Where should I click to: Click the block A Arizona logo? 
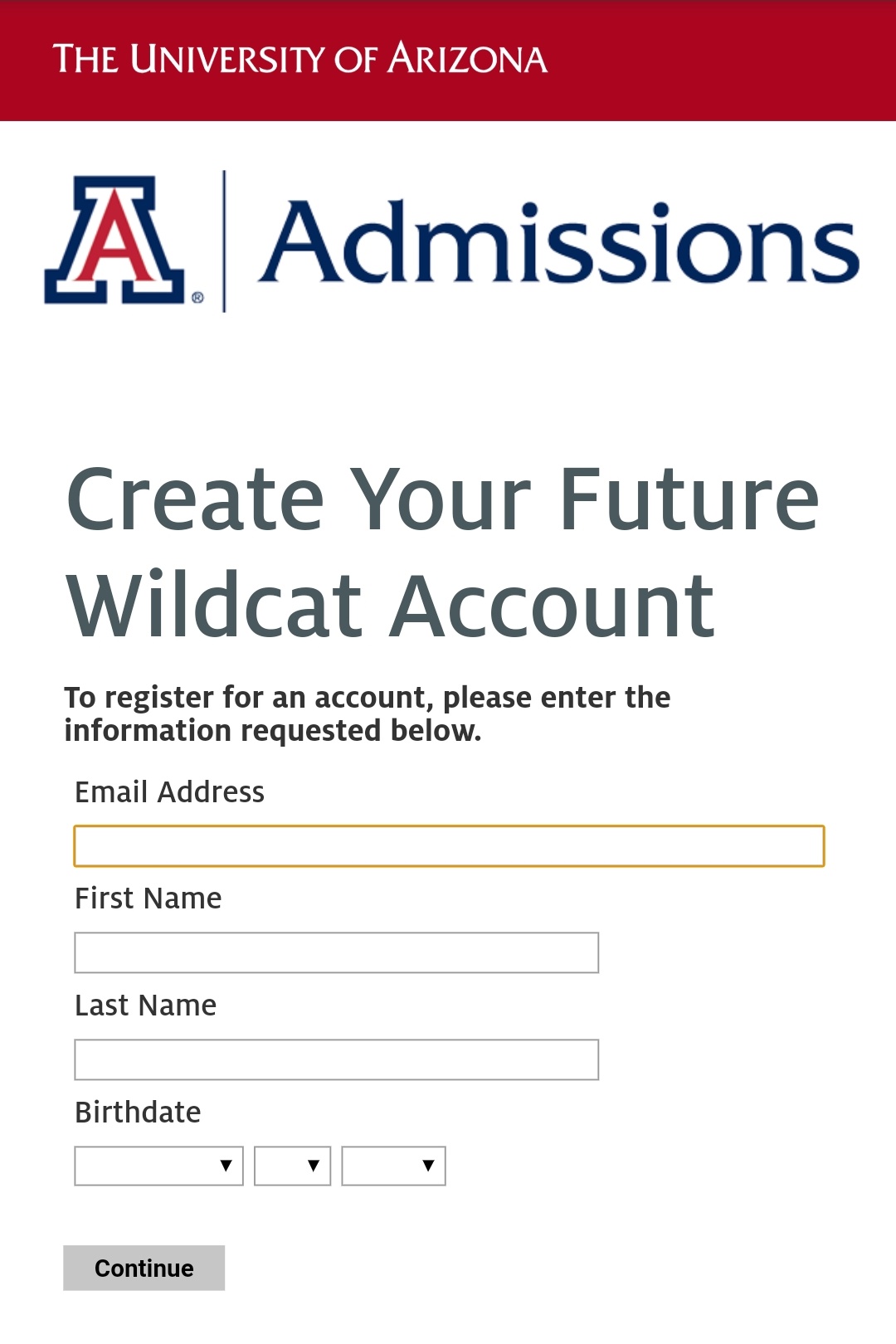click(114, 240)
